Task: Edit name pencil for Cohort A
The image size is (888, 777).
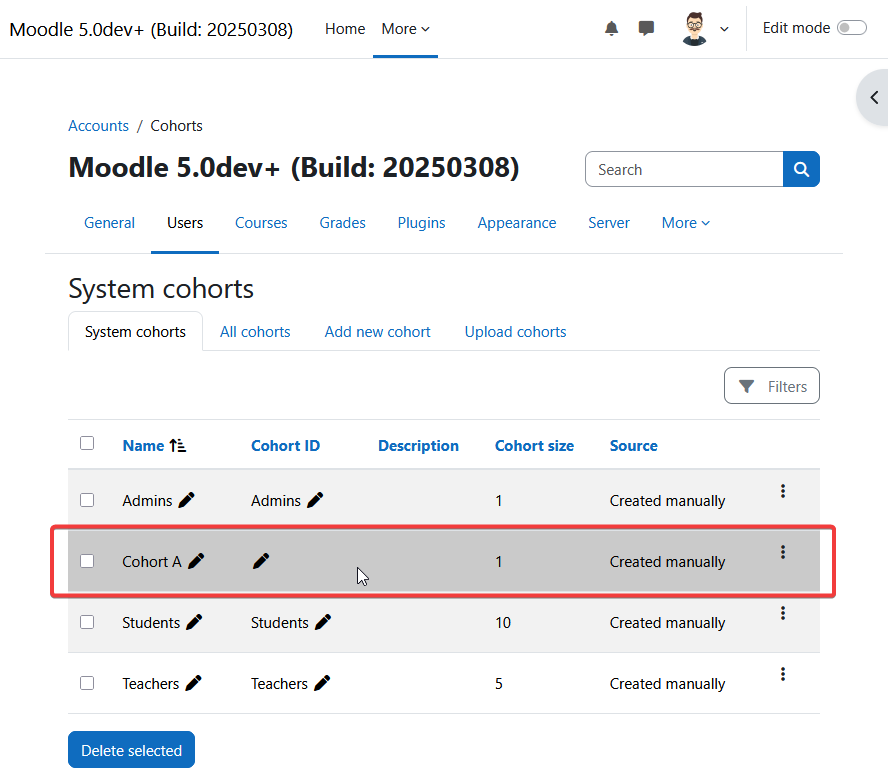Action: [196, 561]
